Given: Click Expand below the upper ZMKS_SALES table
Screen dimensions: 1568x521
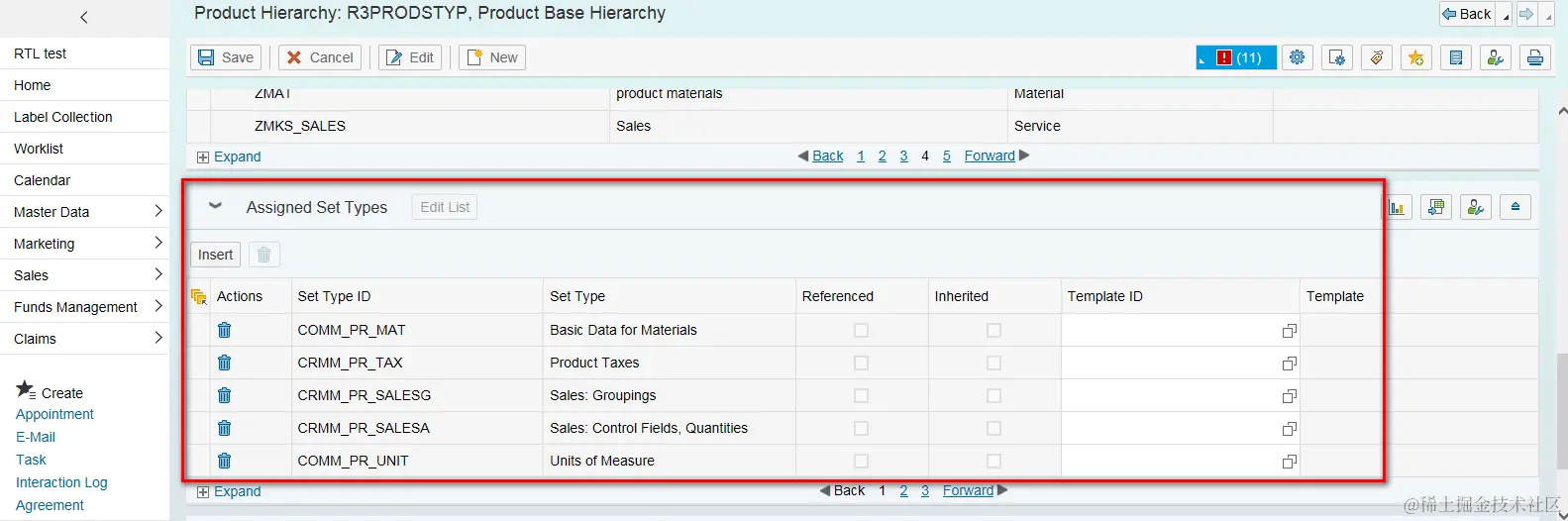Looking at the screenshot, I should 229,156.
